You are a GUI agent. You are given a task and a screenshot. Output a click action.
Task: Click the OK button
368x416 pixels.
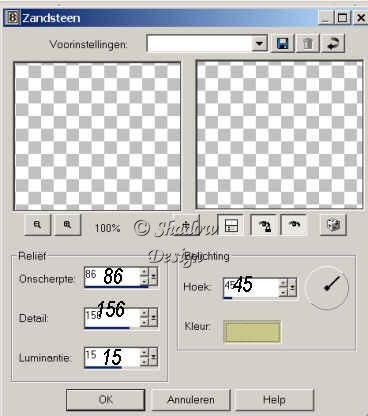(106, 399)
